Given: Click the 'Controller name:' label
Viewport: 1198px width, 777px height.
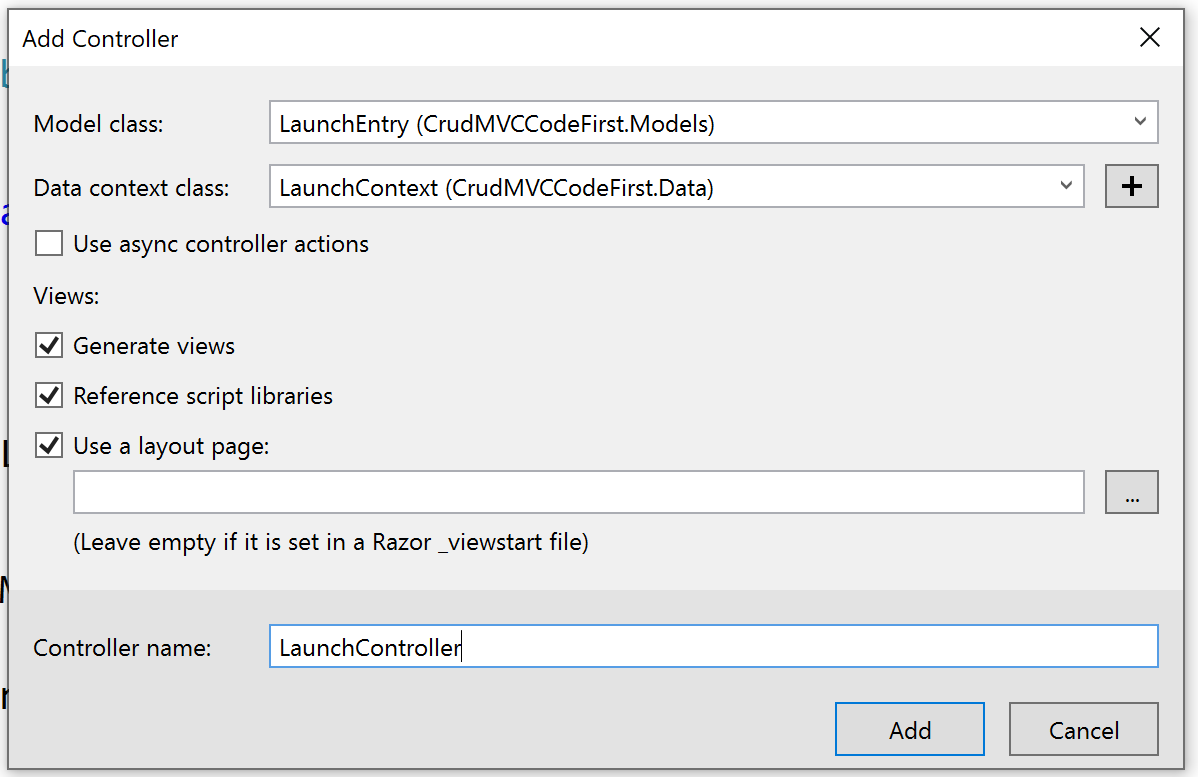Looking at the screenshot, I should pos(122,648).
